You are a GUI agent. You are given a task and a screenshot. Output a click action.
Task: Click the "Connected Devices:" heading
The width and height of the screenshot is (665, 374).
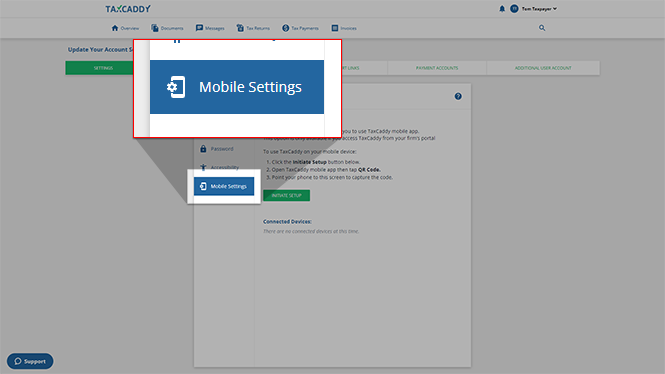point(287,221)
